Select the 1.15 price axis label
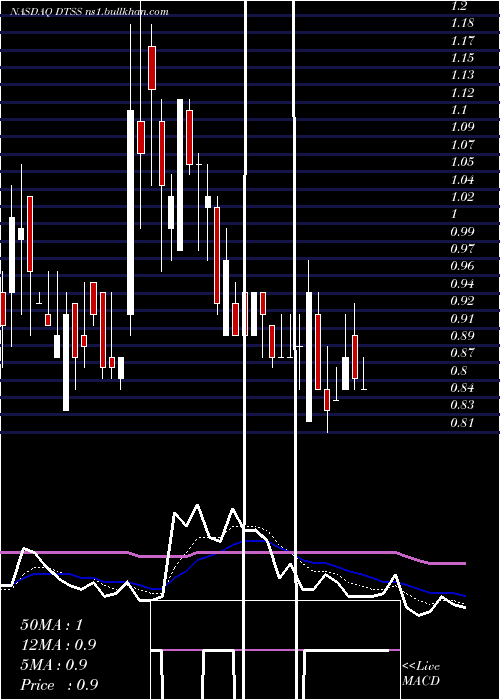The width and height of the screenshot is (500, 700). [x=462, y=58]
